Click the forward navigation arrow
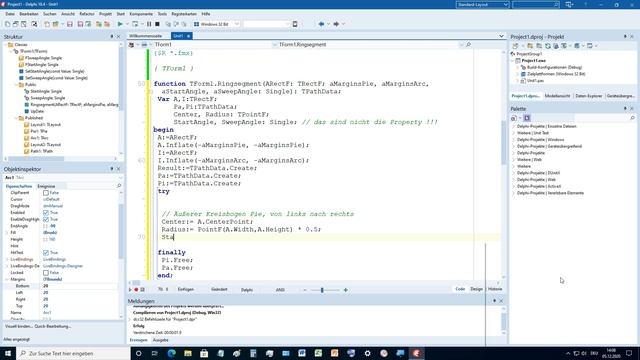 click(336, 24)
